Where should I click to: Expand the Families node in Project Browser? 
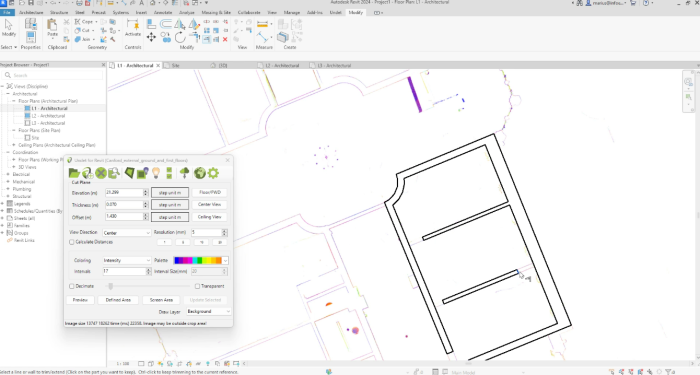point(3,225)
